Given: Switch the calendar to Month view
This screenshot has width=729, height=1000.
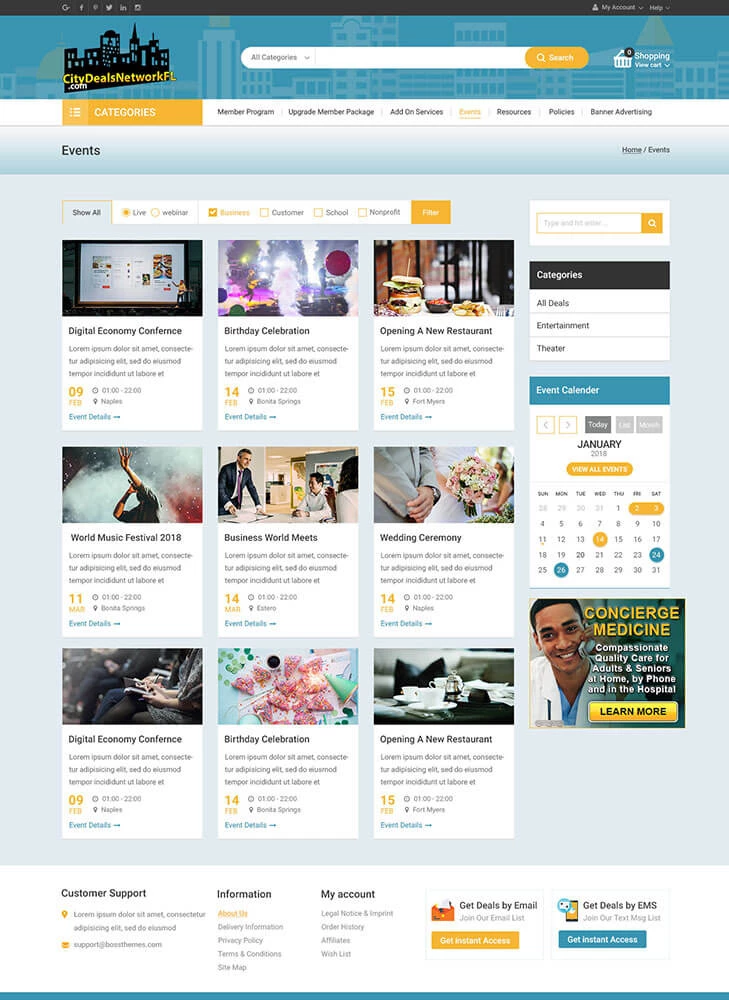Looking at the screenshot, I should point(649,425).
